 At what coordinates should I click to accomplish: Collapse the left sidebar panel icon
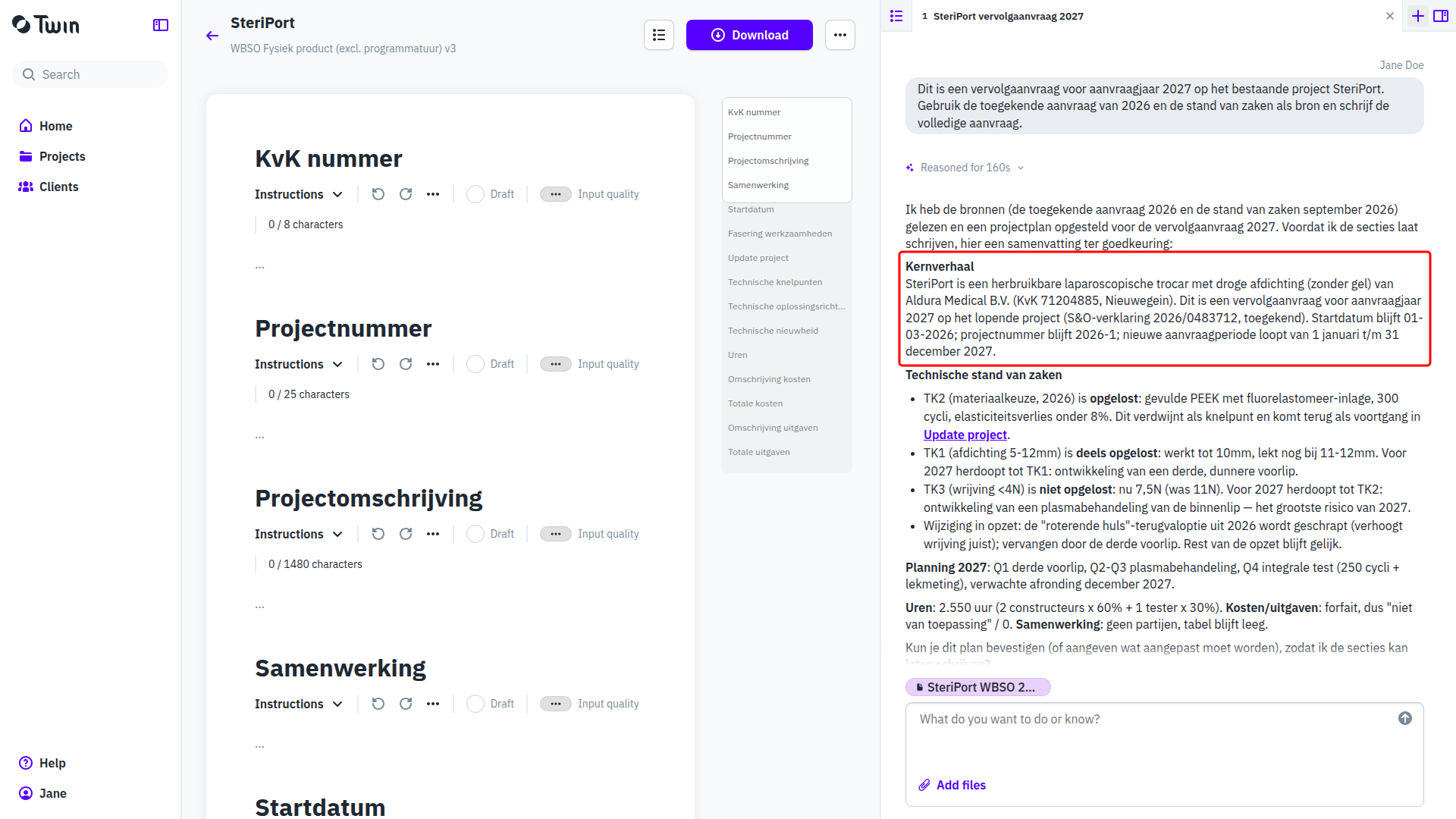pos(161,25)
